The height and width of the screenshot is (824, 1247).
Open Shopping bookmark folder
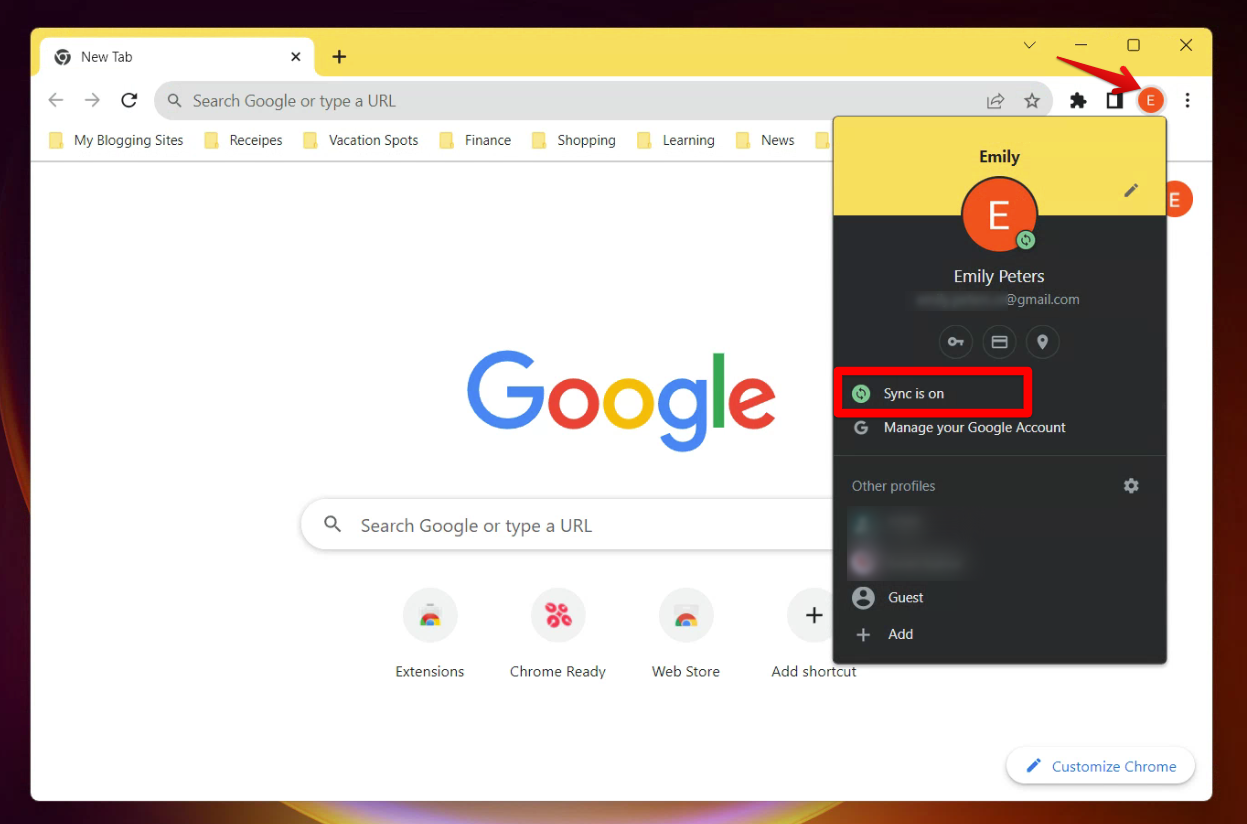pos(573,140)
